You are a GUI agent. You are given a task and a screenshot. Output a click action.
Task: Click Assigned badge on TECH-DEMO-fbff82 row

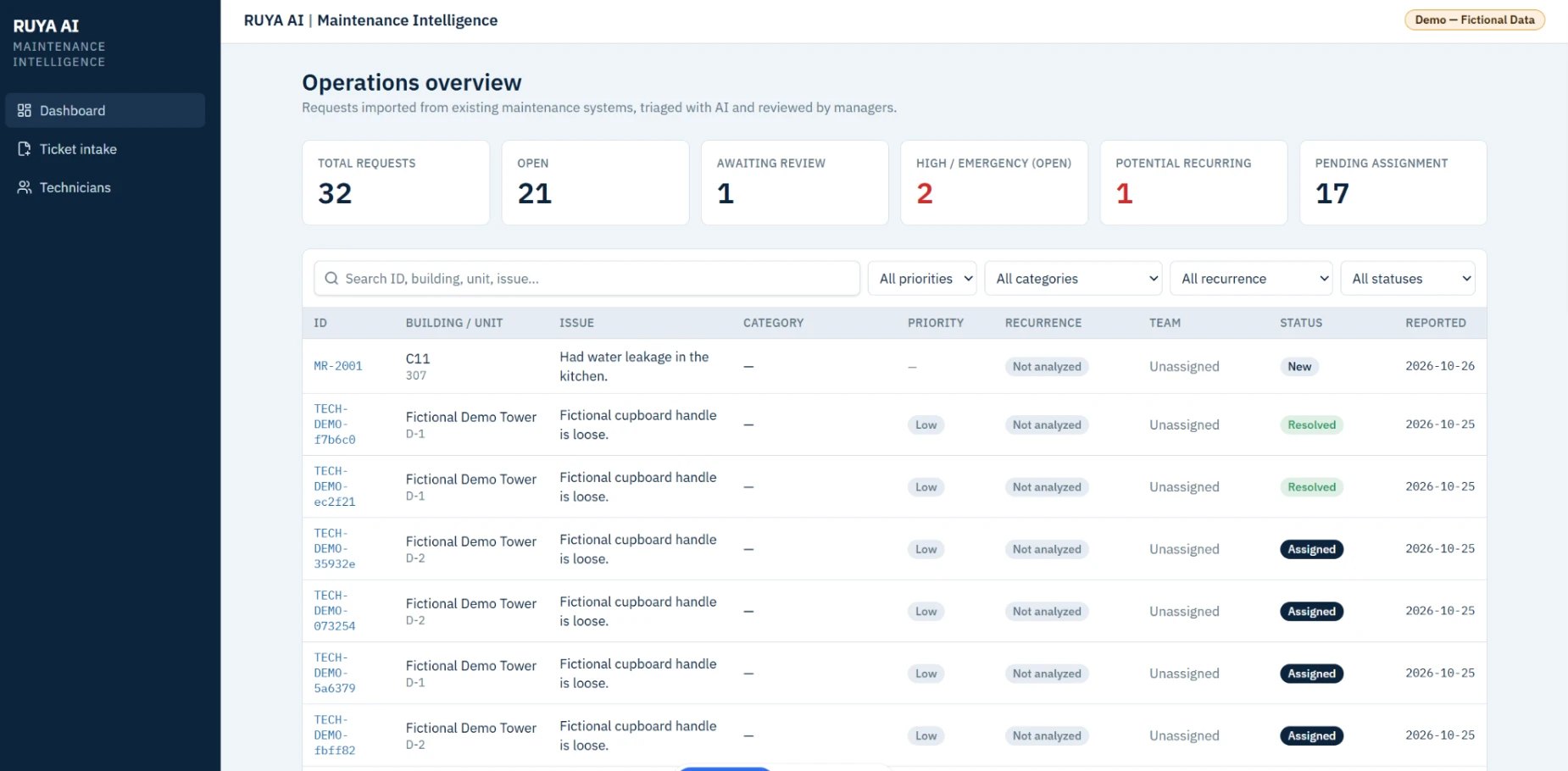1311,735
